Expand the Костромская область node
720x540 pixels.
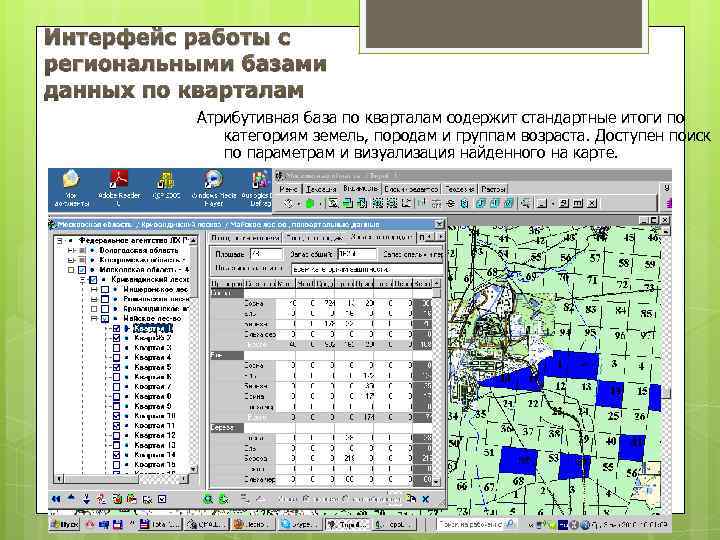tap(71, 260)
